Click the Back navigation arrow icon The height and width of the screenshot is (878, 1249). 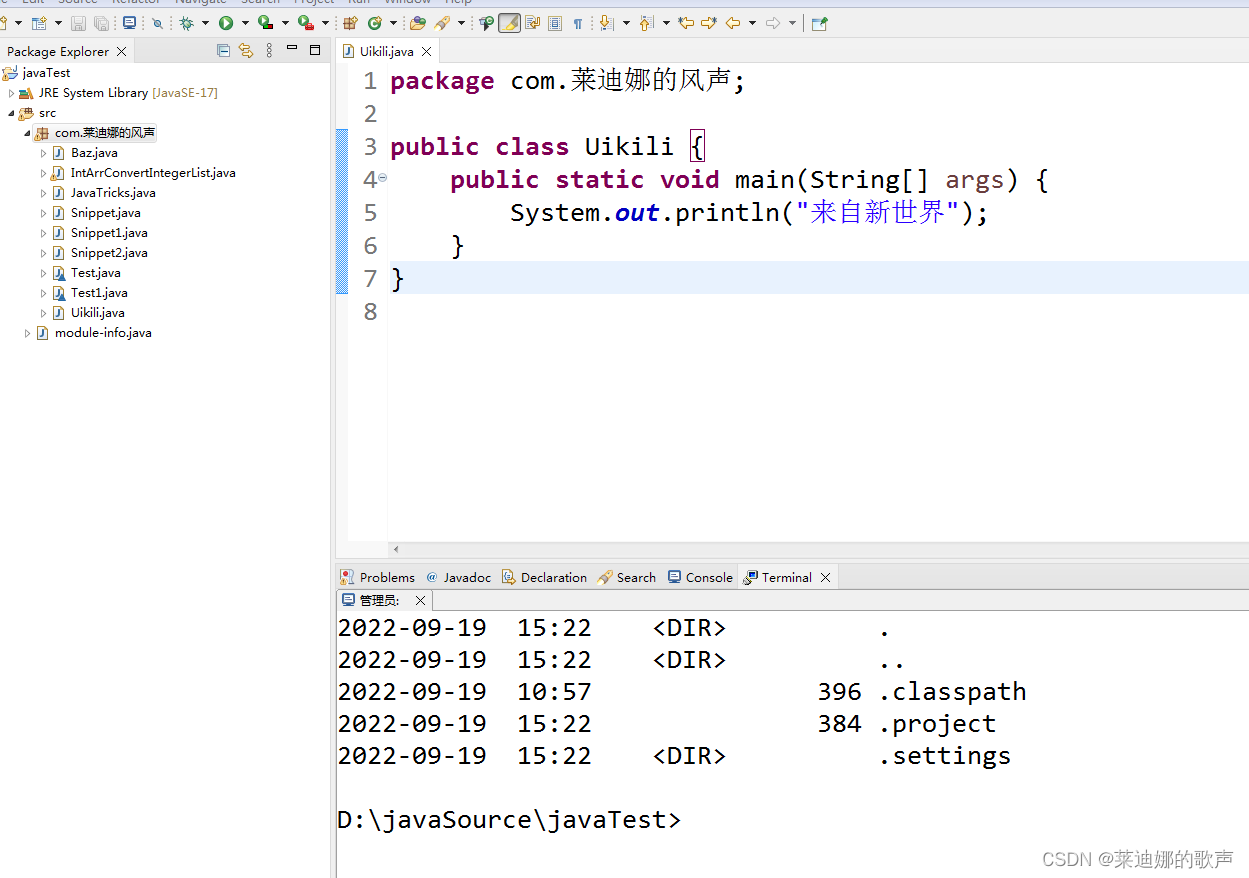pyautogui.click(x=732, y=23)
